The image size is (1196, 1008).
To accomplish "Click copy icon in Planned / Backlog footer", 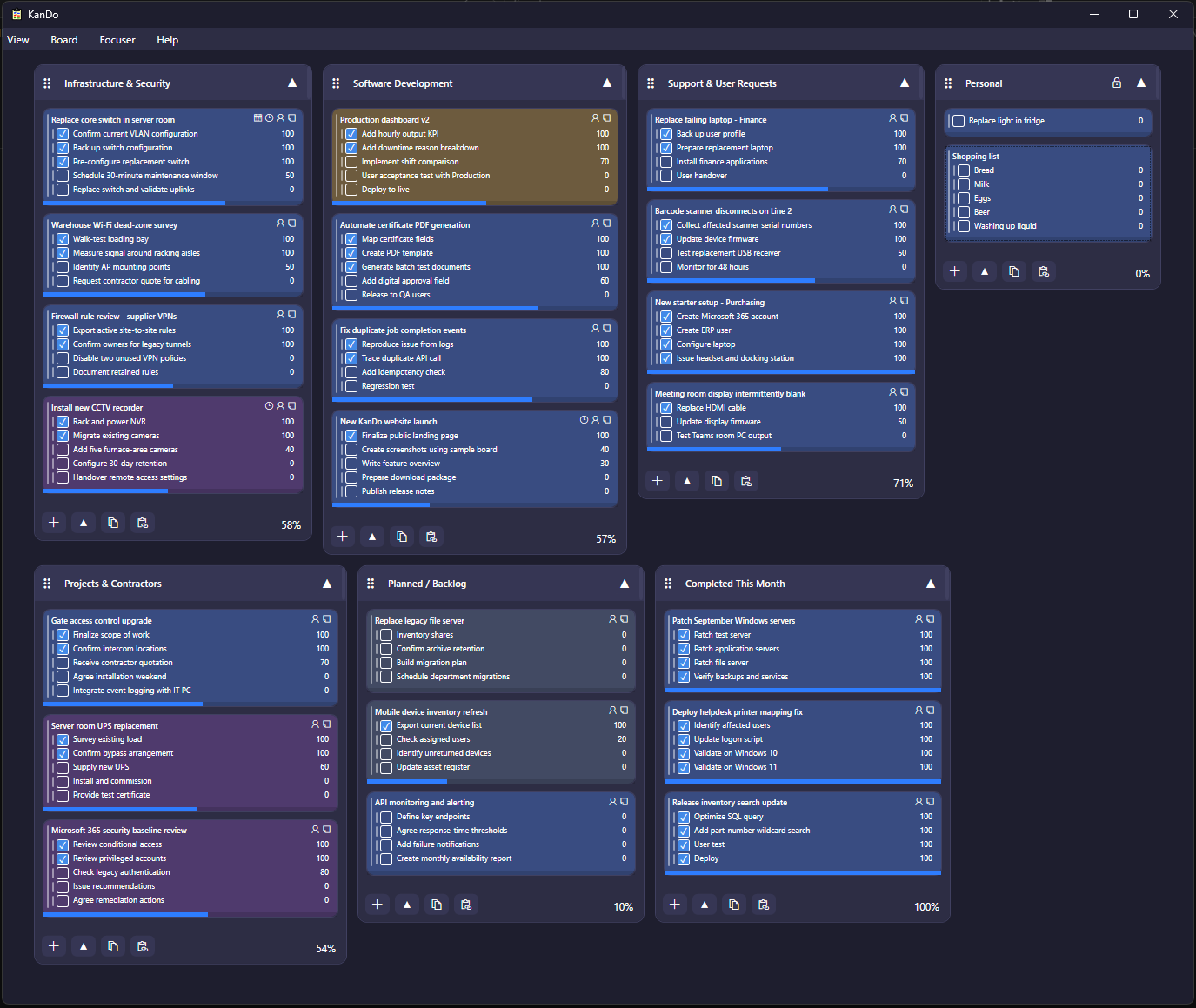I will pos(437,905).
